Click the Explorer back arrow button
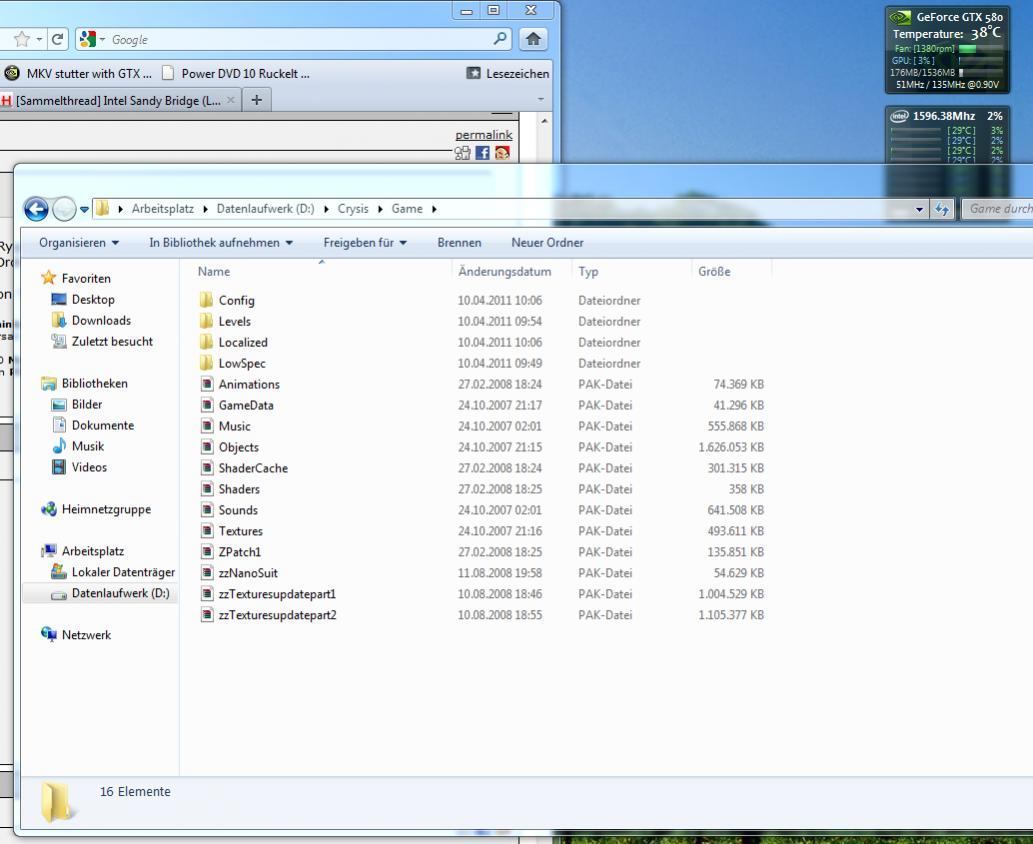This screenshot has height=844, width=1033. [x=36, y=210]
